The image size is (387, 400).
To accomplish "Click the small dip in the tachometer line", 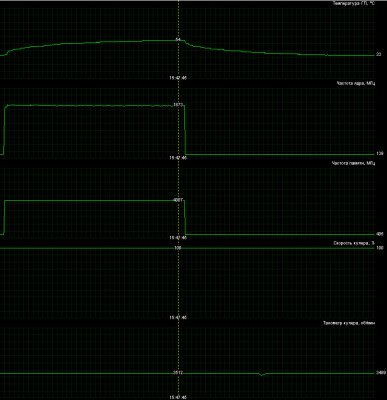I will pos(262,374).
